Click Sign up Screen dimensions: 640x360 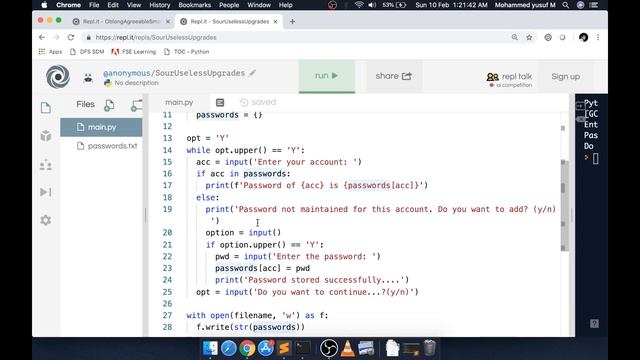point(566,76)
